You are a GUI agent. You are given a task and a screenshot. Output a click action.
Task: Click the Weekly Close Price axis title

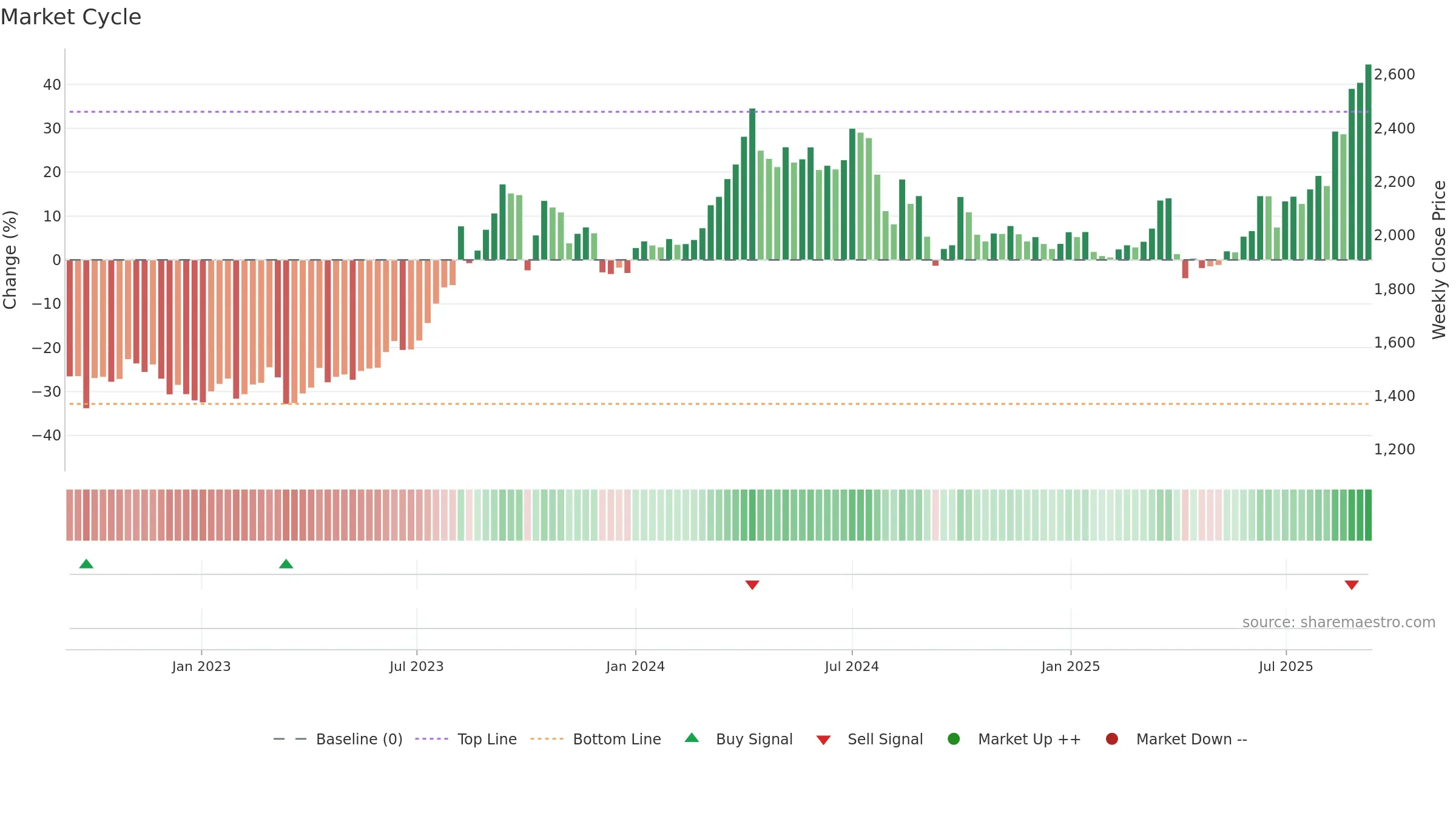[1439, 260]
